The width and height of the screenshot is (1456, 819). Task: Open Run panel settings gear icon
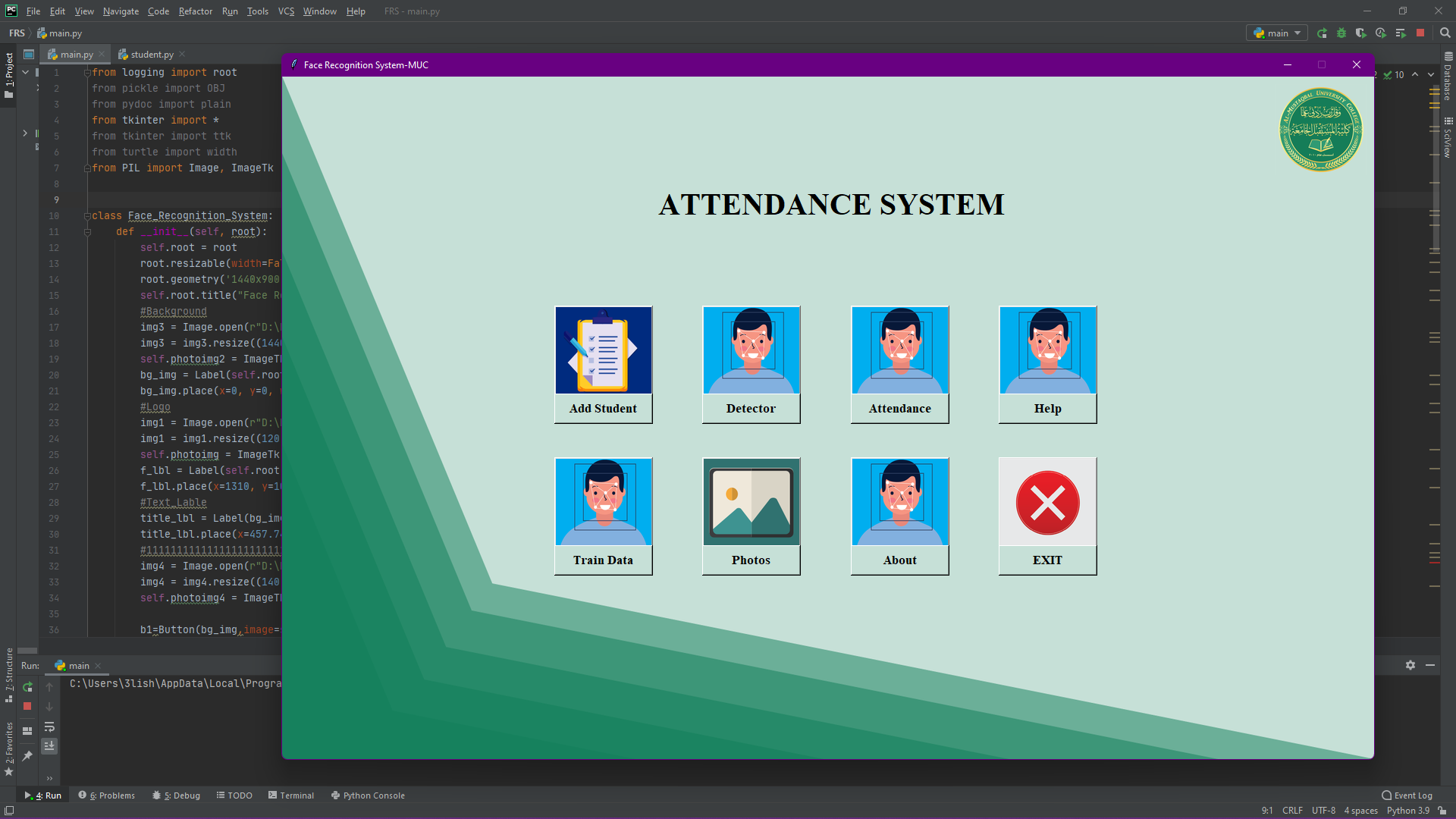1410,665
